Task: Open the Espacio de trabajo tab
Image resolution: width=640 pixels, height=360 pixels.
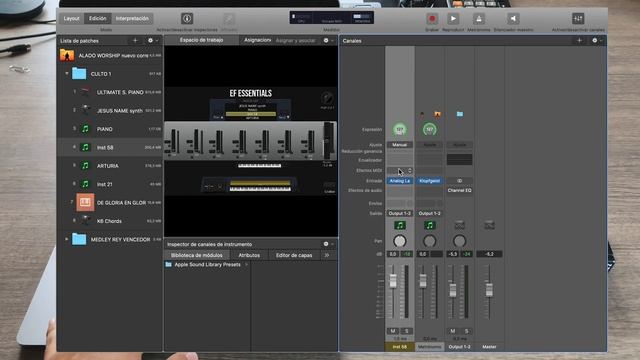Action: tap(201, 40)
